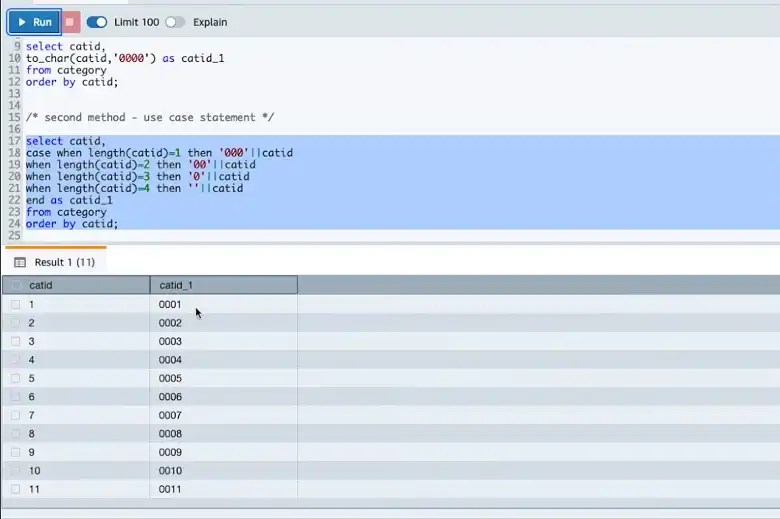Click cell value 0009 in catid_1 column

point(170,452)
